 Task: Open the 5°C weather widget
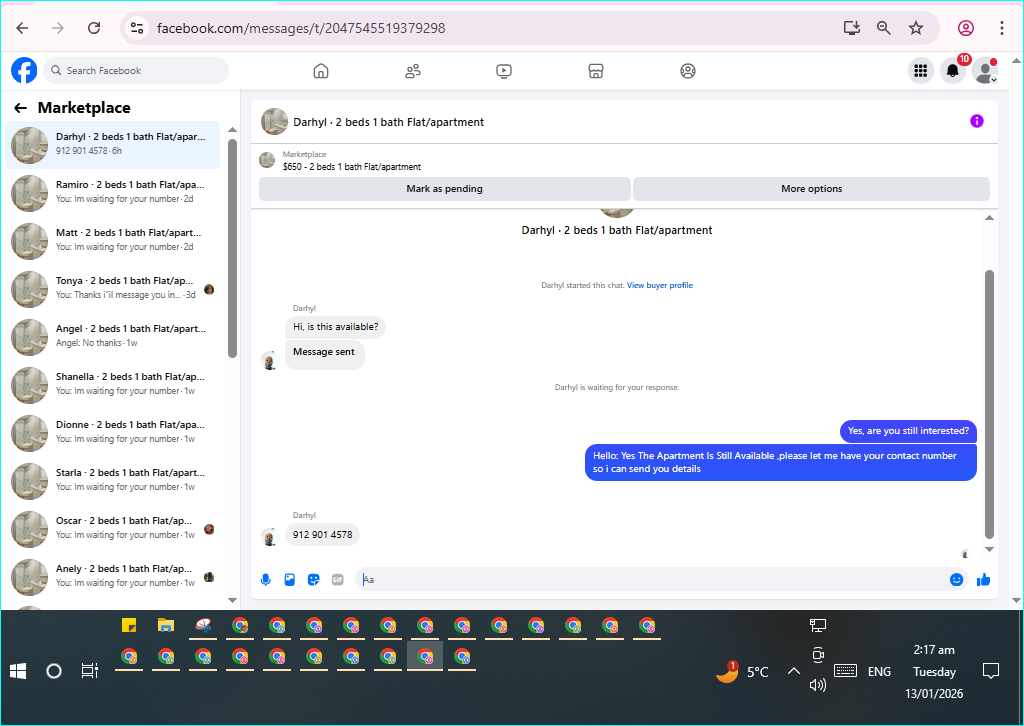tap(743, 671)
